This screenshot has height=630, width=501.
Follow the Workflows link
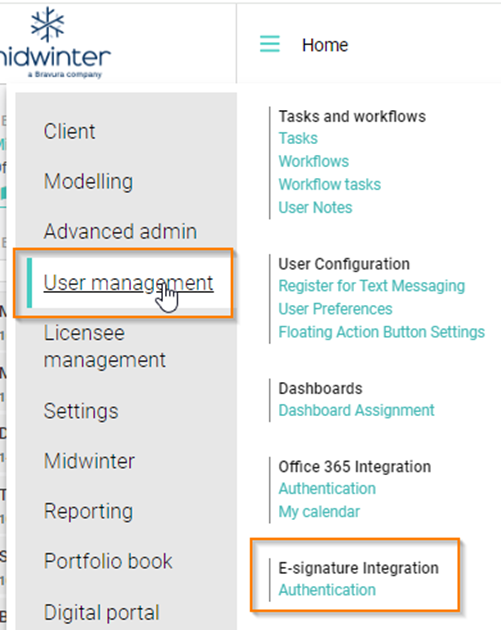coord(314,161)
